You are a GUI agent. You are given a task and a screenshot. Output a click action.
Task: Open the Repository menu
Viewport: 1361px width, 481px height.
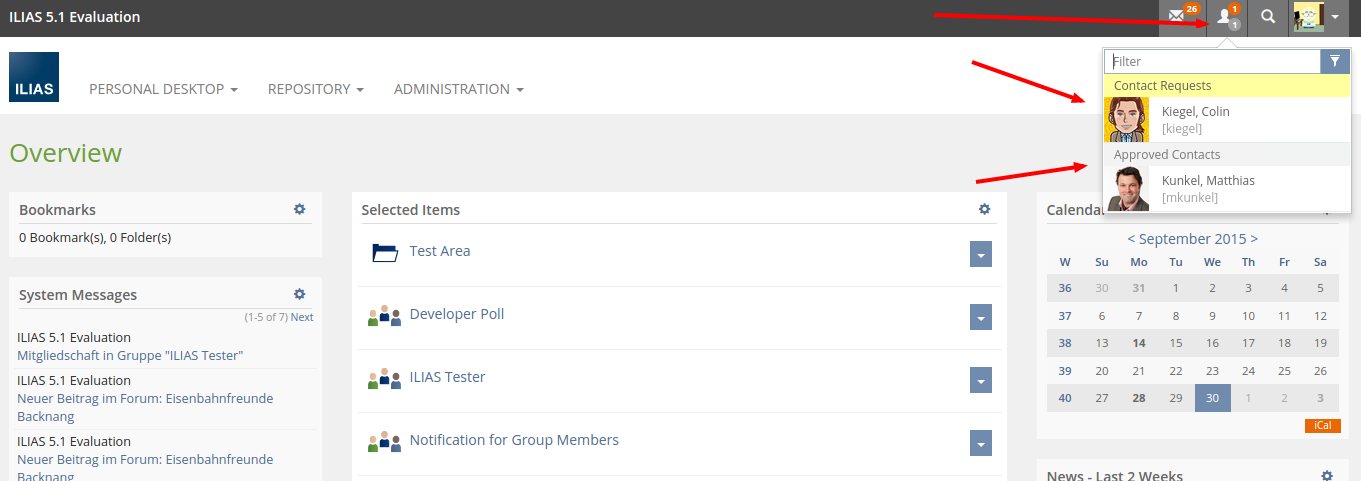(x=315, y=89)
